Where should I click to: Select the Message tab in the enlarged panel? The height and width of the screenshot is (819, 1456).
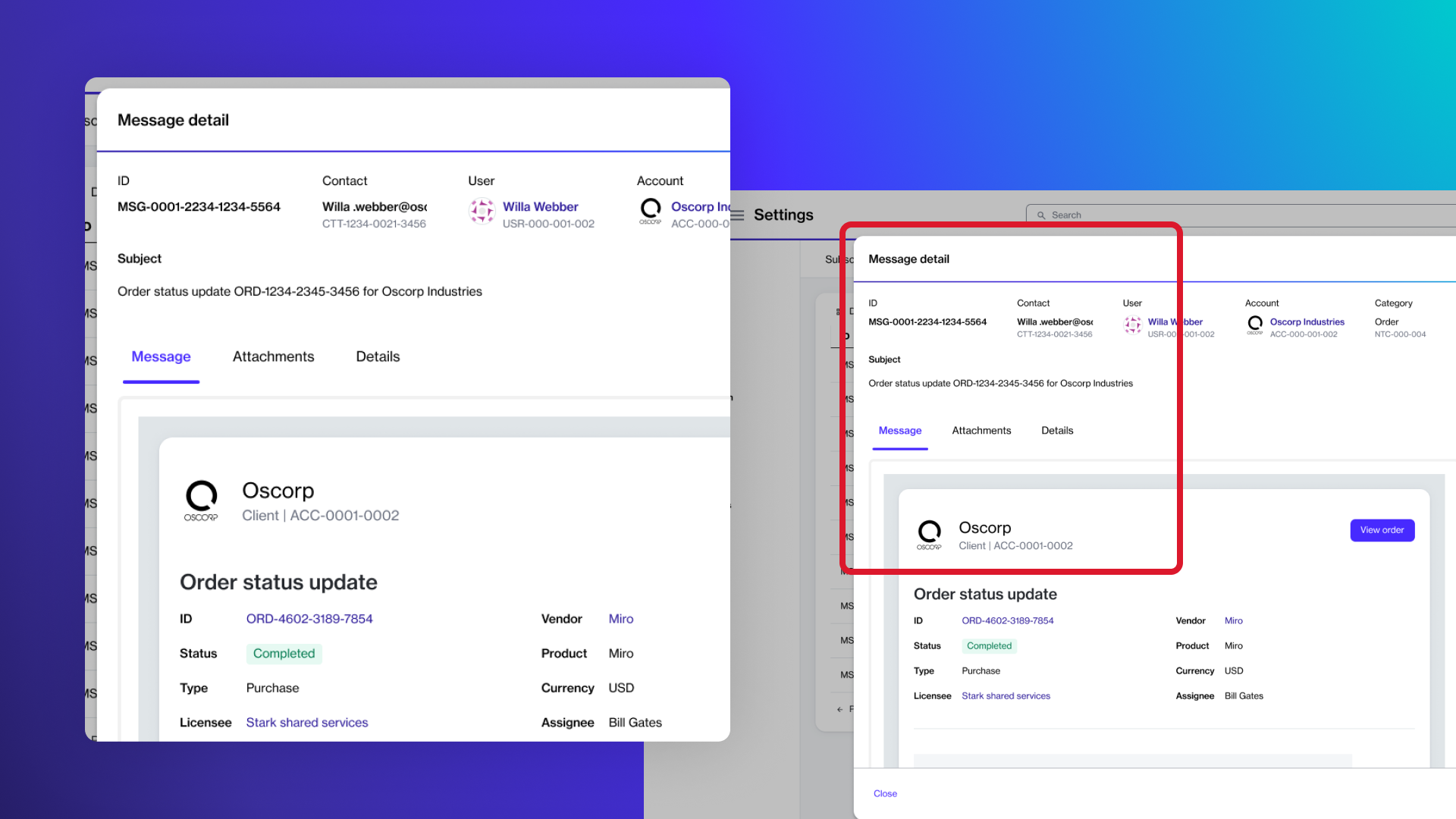click(x=161, y=356)
